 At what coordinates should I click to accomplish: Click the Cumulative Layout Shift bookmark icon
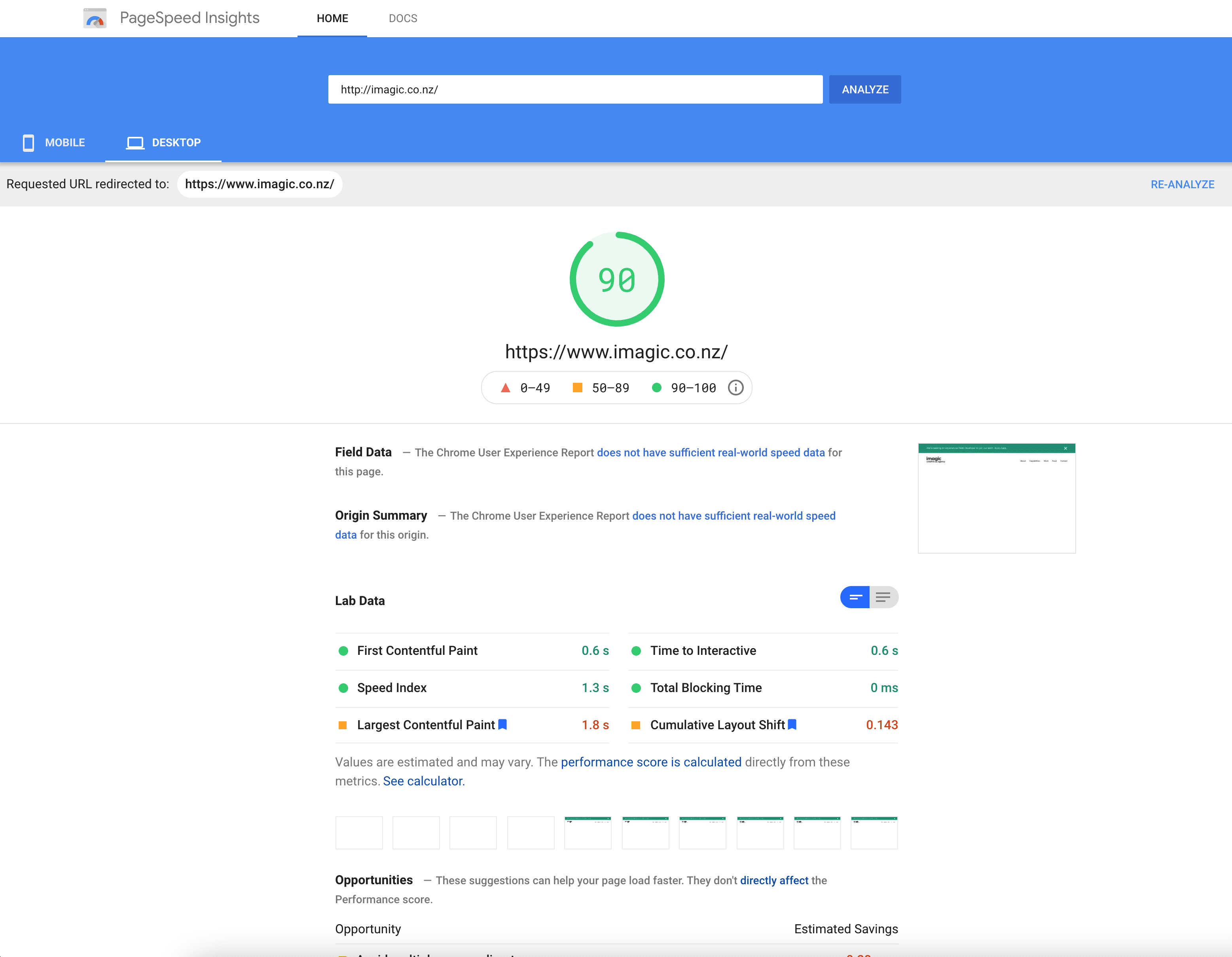coord(792,724)
